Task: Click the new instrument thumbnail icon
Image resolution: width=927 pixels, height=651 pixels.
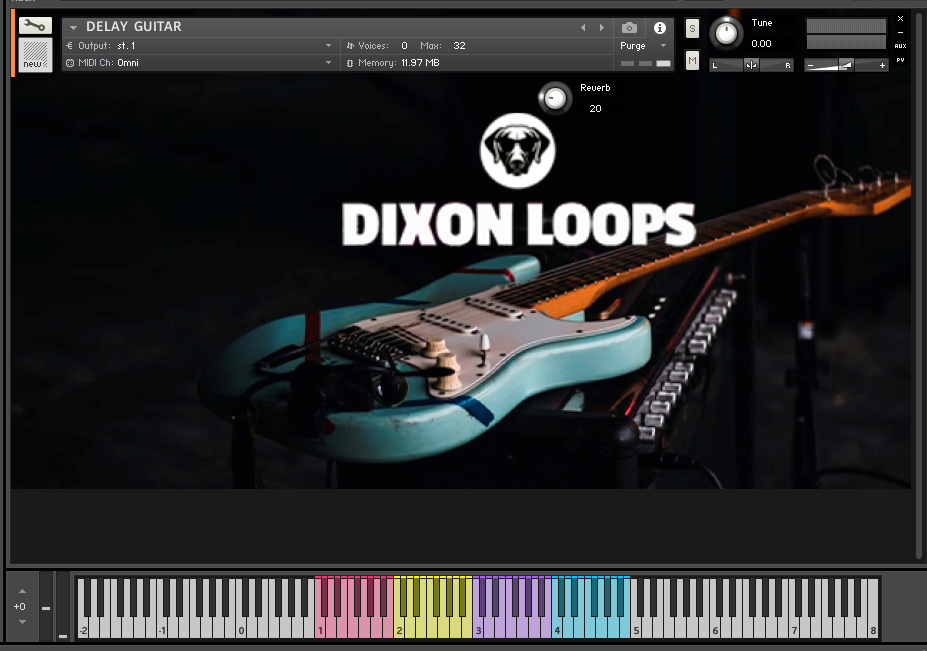Action: tap(35, 55)
